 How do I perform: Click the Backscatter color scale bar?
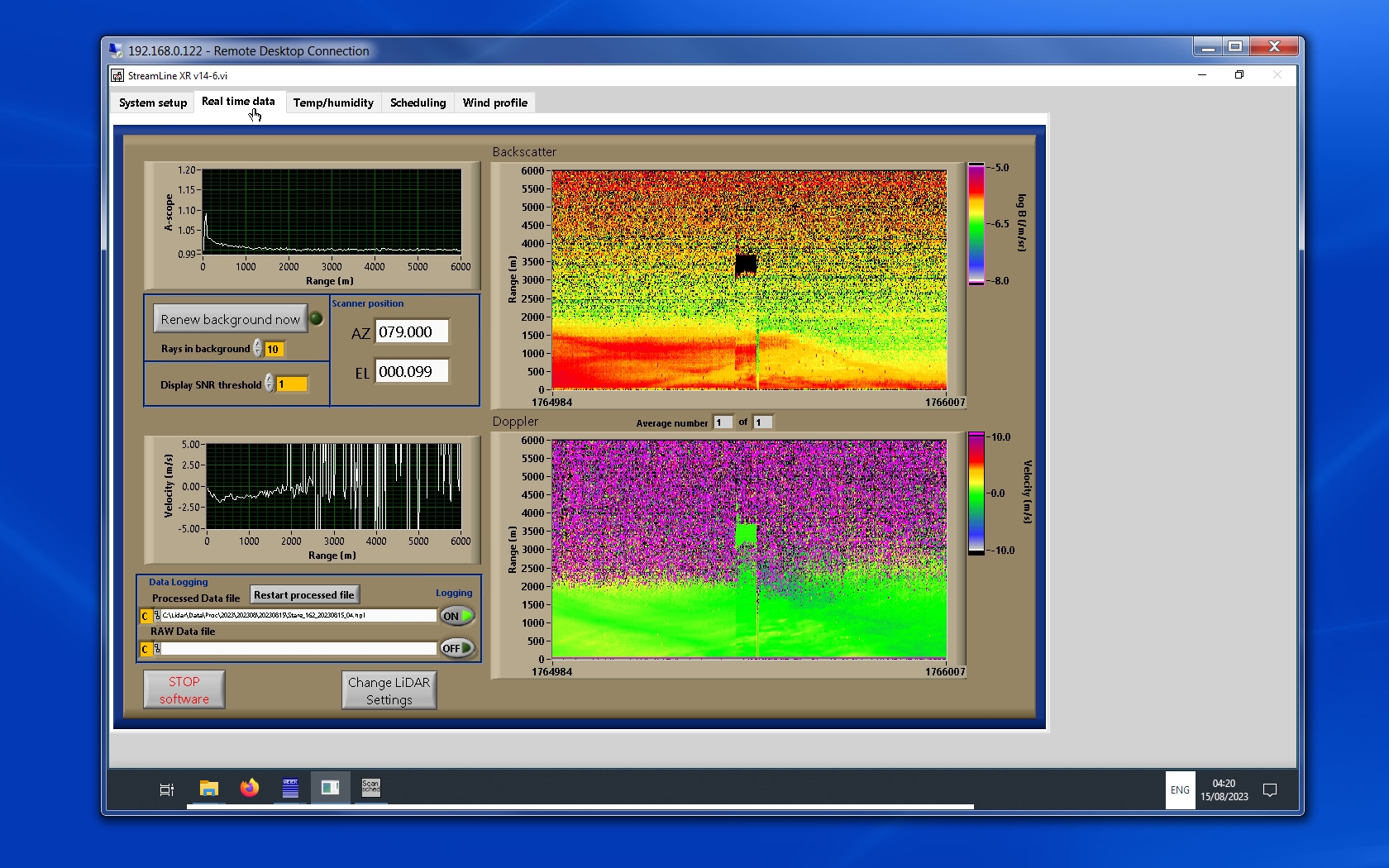coord(976,224)
